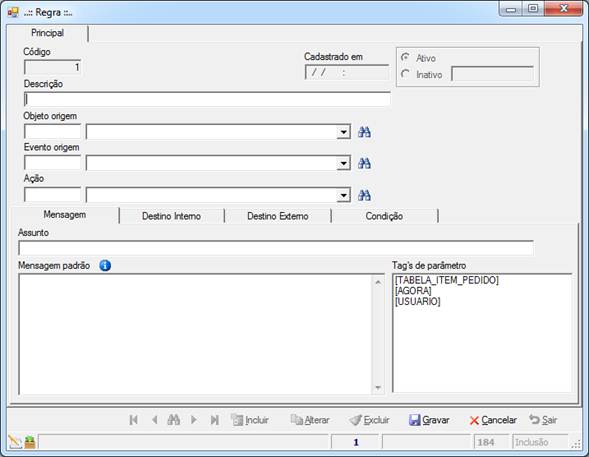Click the Mensagem padrão scroll down arrow
Image resolution: width=589 pixels, height=457 pixels.
[x=378, y=387]
